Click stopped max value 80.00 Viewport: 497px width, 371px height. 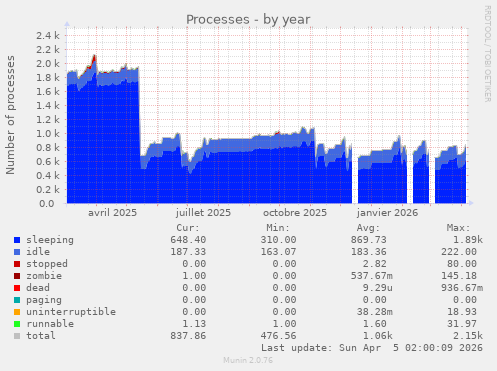pyautogui.click(x=462, y=264)
